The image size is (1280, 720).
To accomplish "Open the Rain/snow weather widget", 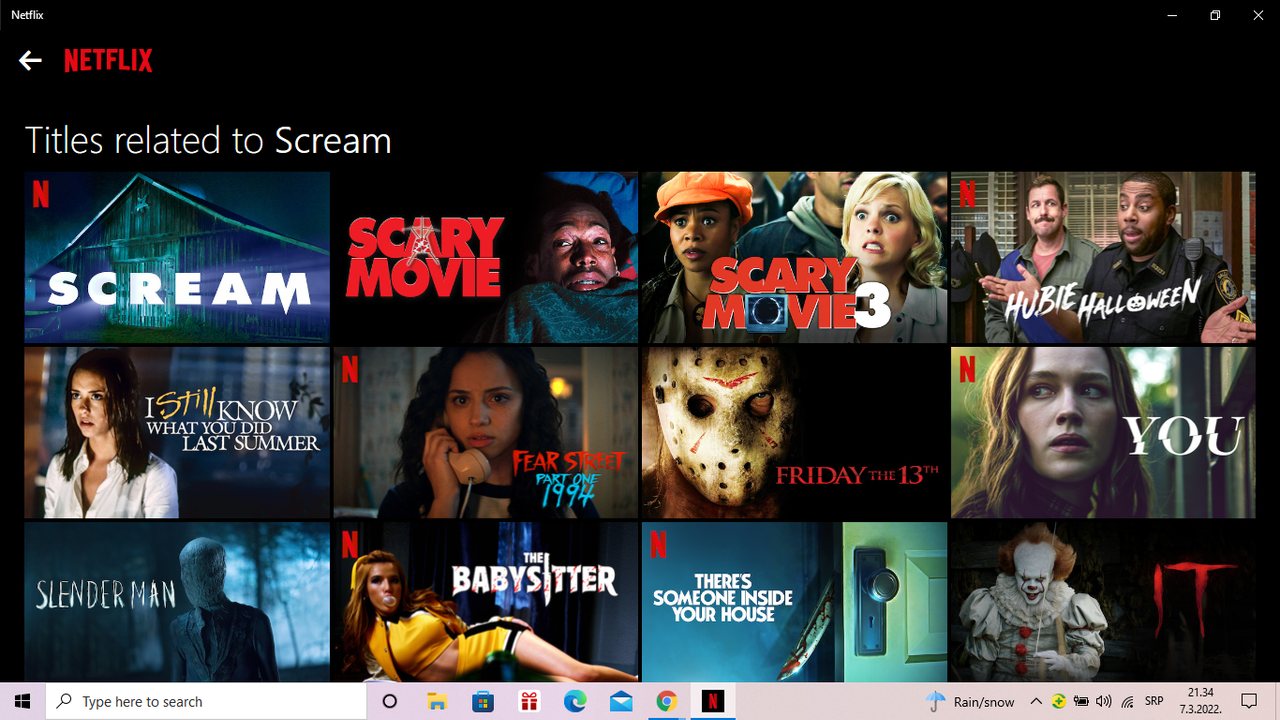I will click(970, 702).
